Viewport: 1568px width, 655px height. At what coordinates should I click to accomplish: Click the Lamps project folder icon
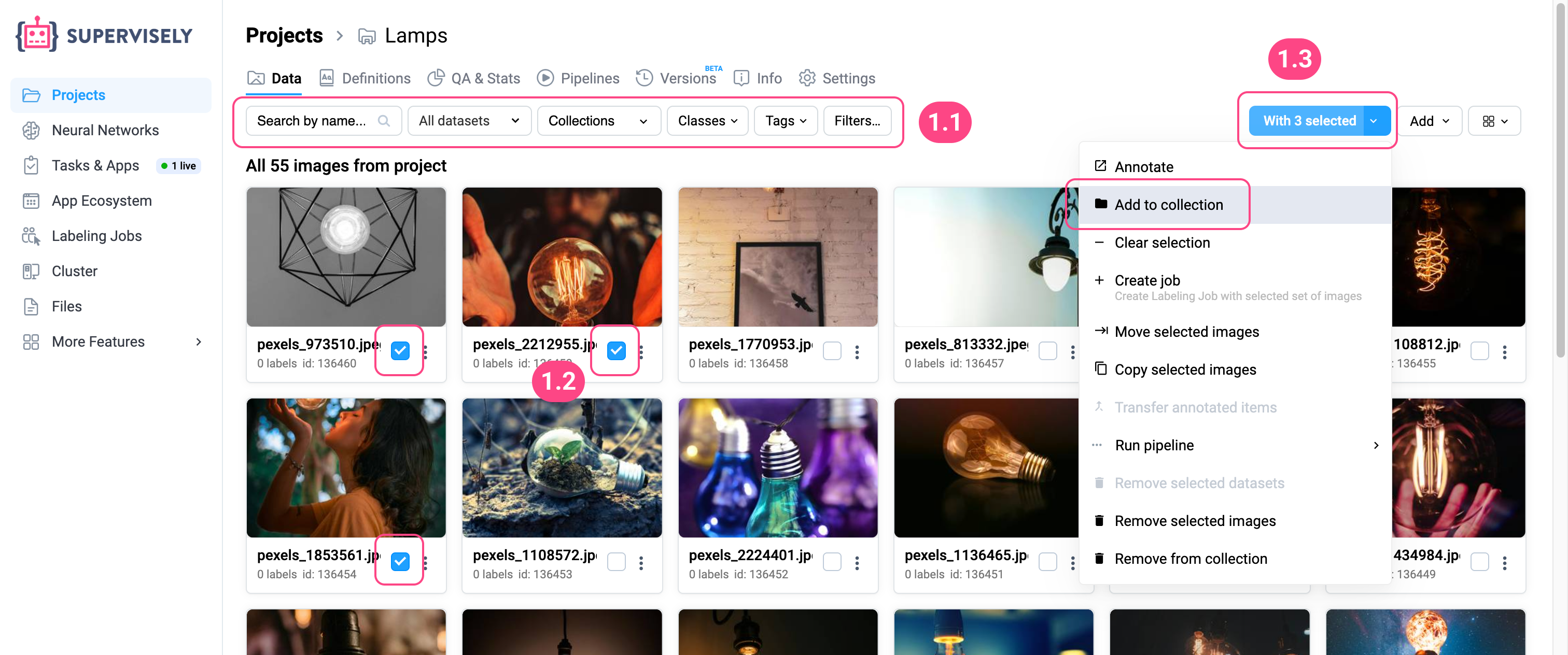(367, 36)
